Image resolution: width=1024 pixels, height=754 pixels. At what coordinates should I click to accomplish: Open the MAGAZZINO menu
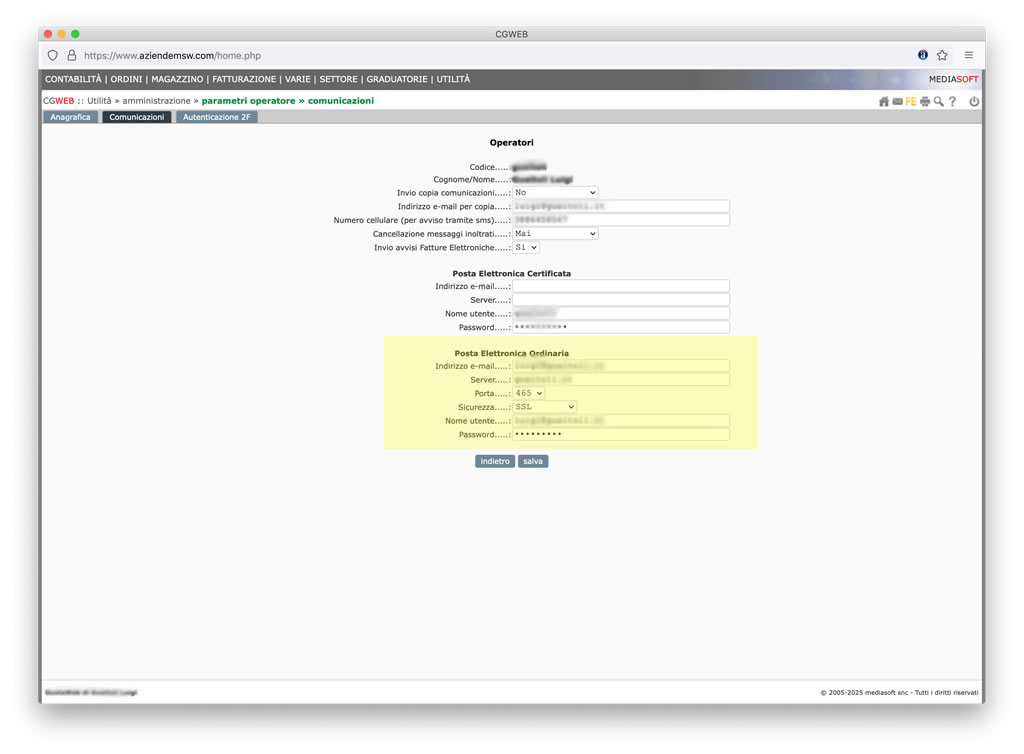[x=177, y=79]
